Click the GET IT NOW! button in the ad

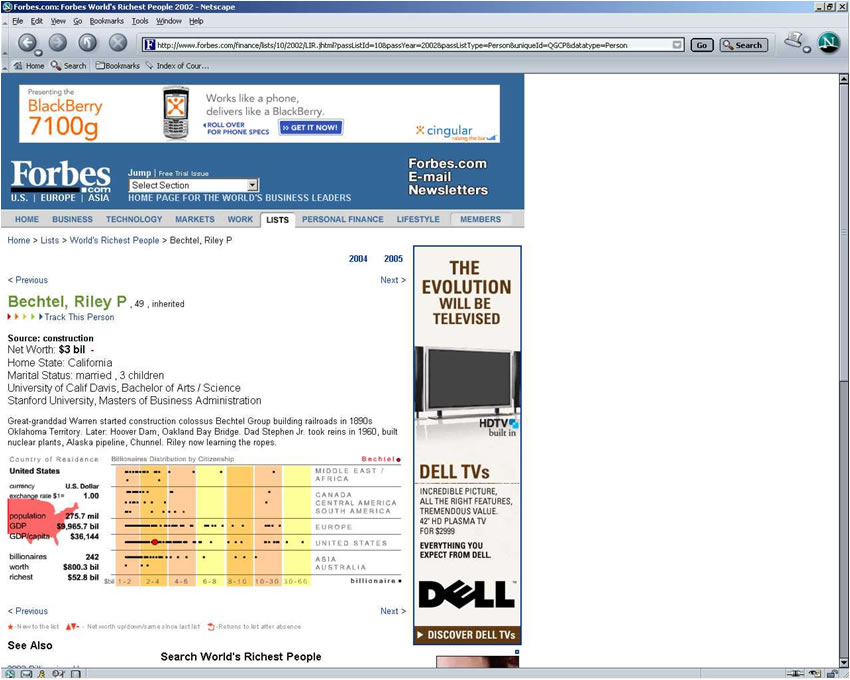(x=311, y=127)
